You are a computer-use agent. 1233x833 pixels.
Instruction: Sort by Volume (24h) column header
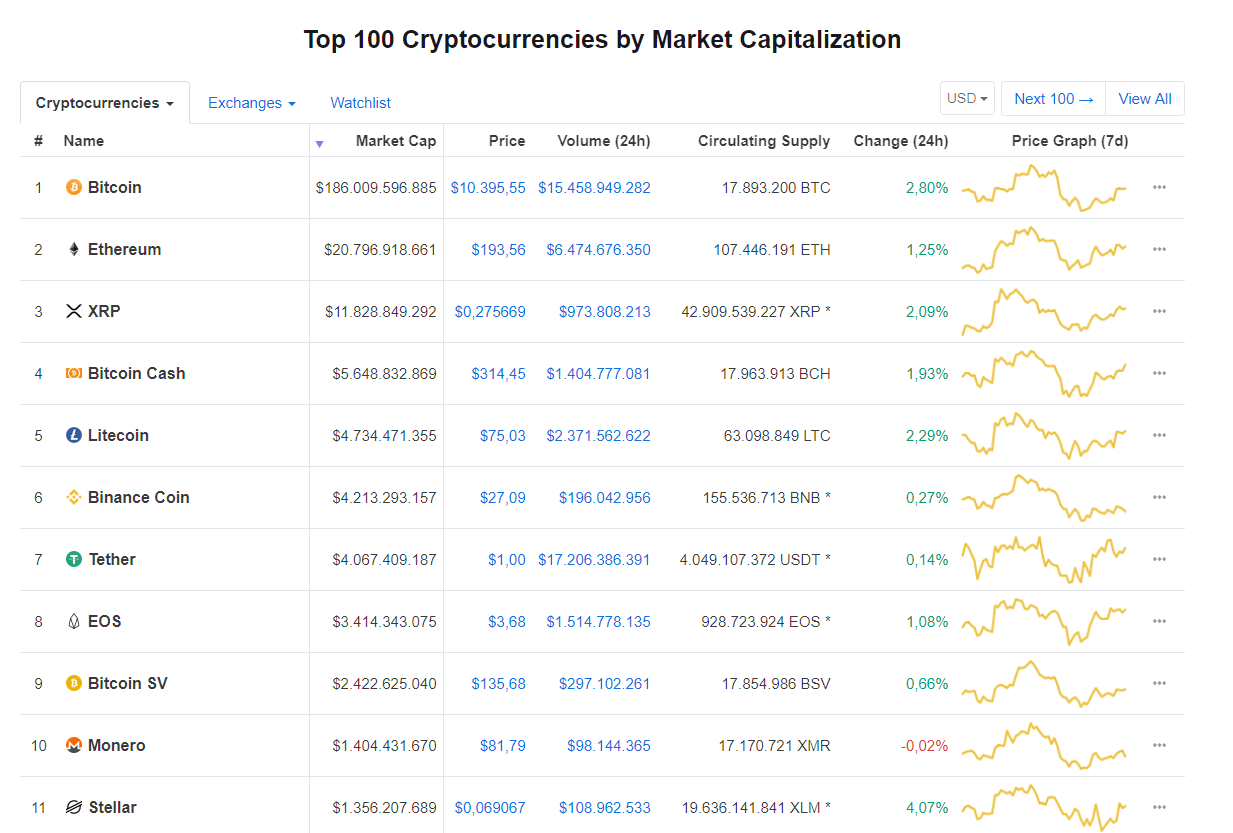(604, 141)
